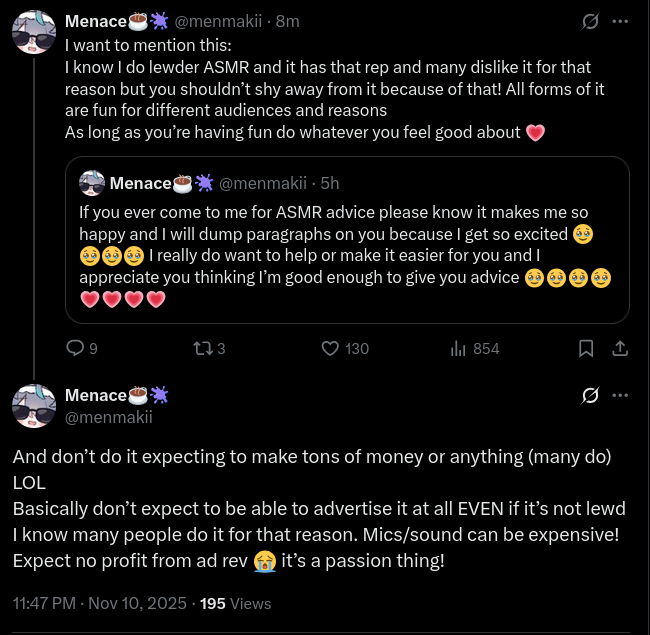Open more options on bottom tweet

click(x=620, y=396)
